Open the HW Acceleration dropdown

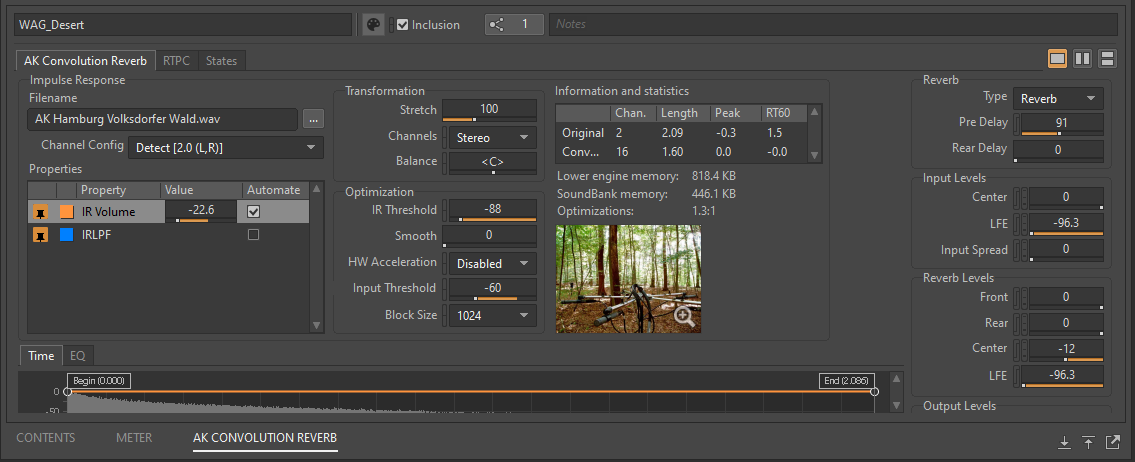tap(491, 264)
